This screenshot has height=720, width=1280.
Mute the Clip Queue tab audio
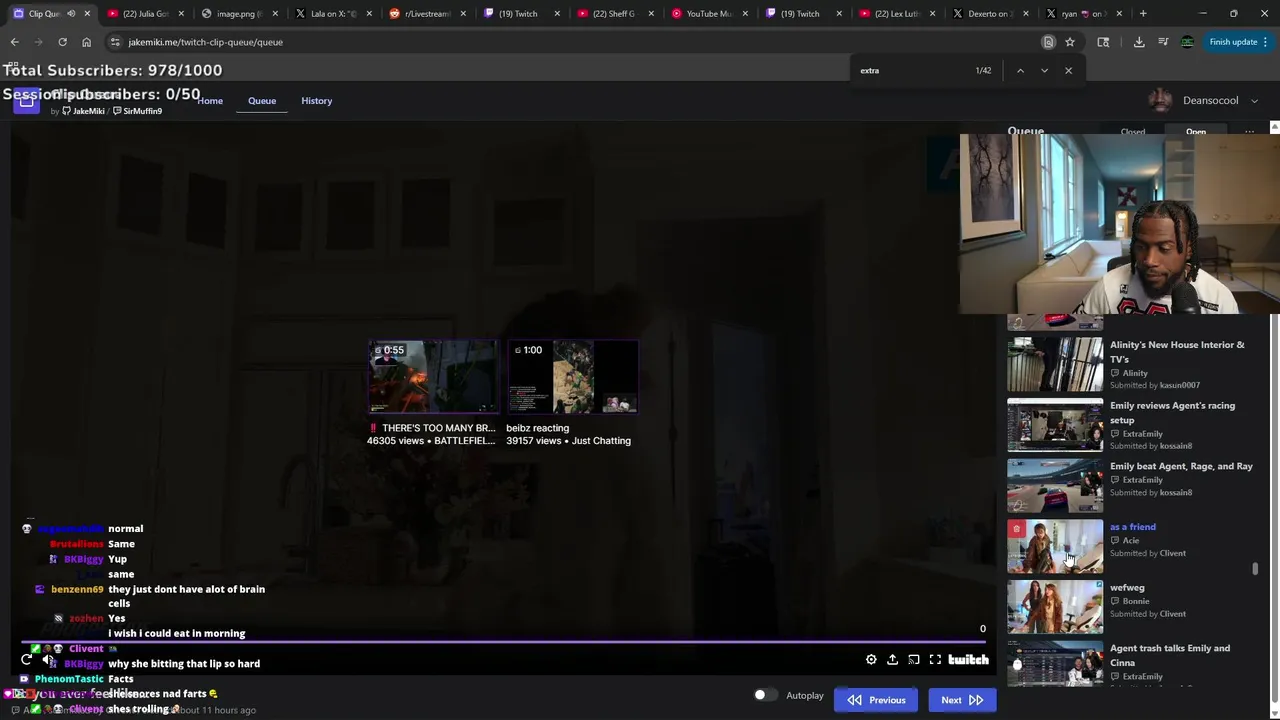click(x=71, y=13)
